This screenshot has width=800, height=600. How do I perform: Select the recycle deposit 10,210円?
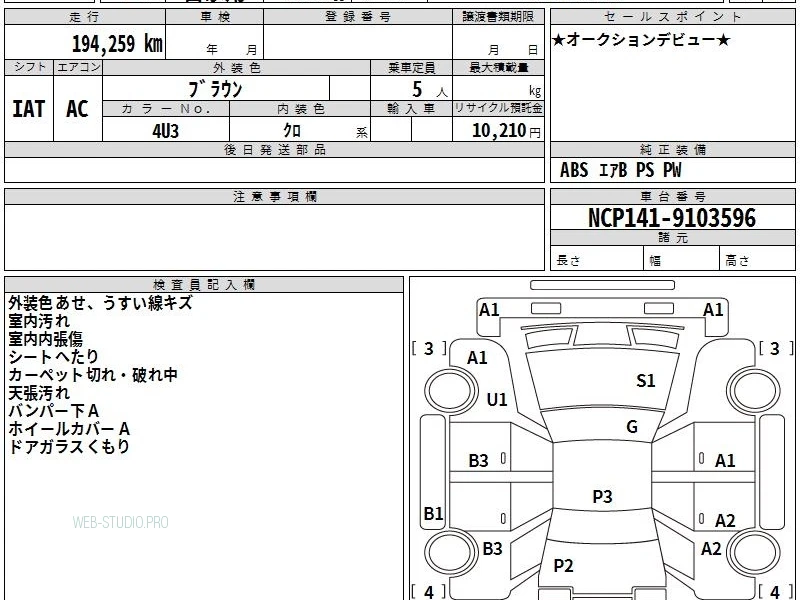(506, 131)
